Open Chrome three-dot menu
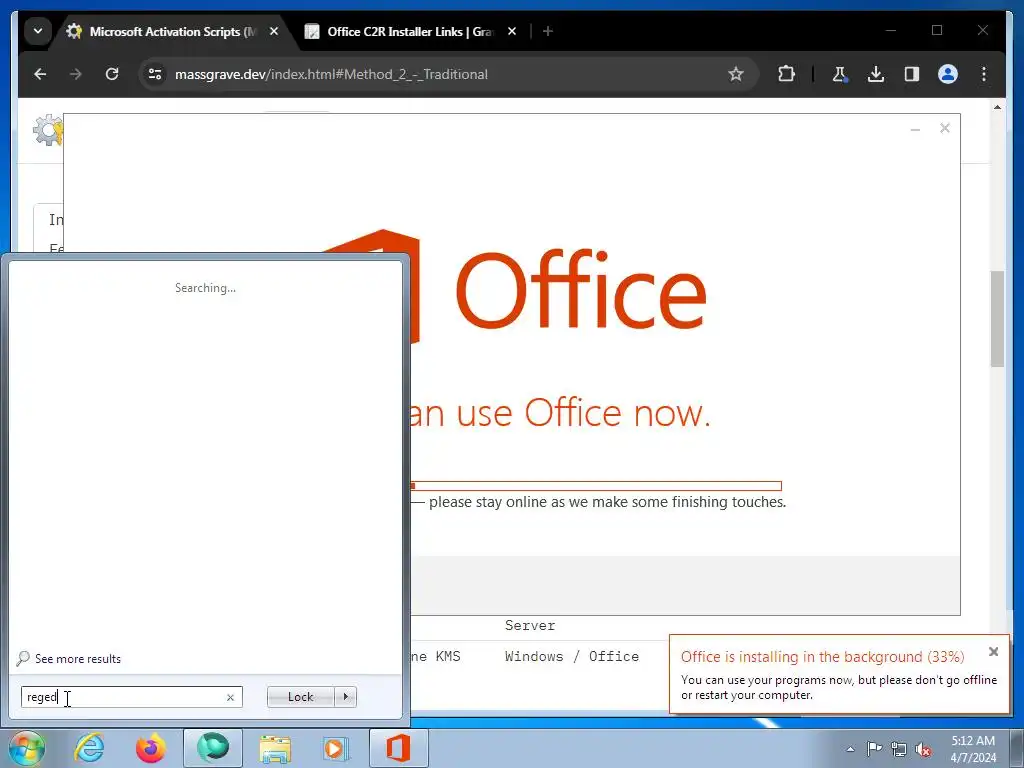This screenshot has height=768, width=1024. coord(984,74)
